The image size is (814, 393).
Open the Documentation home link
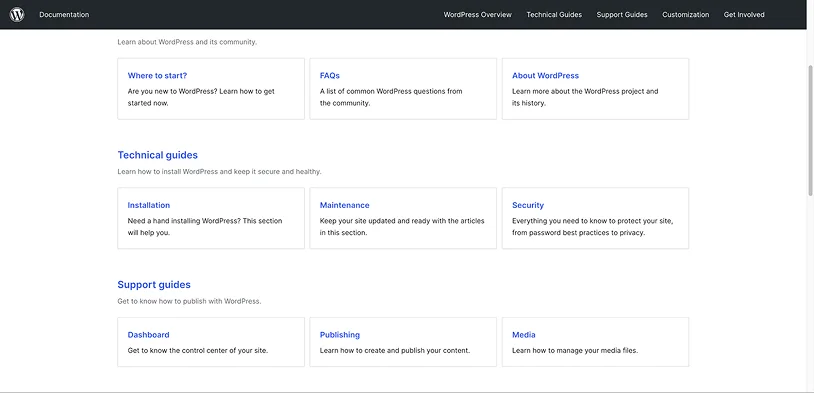point(64,15)
